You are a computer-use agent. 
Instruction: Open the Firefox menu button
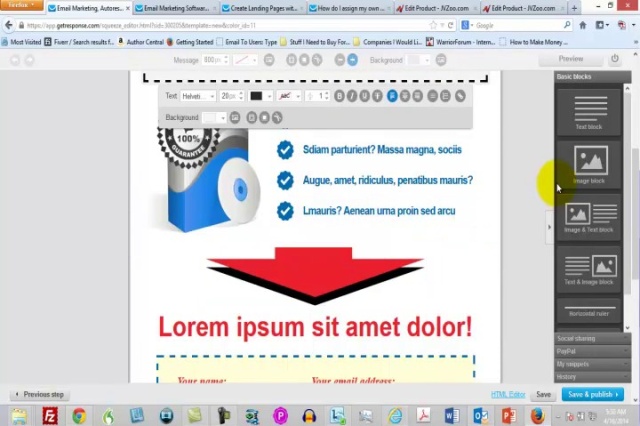click(21, 5)
